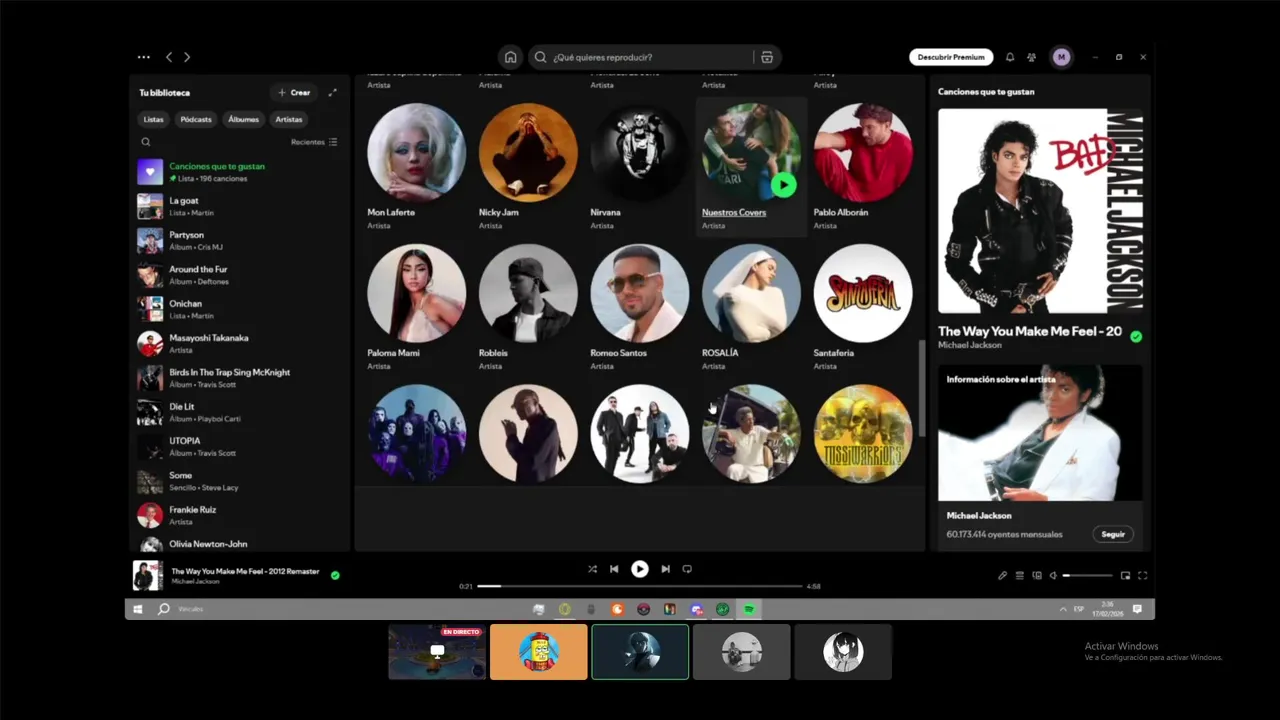Toggle repeat in playback bar
1280x720 pixels.
tap(687, 569)
